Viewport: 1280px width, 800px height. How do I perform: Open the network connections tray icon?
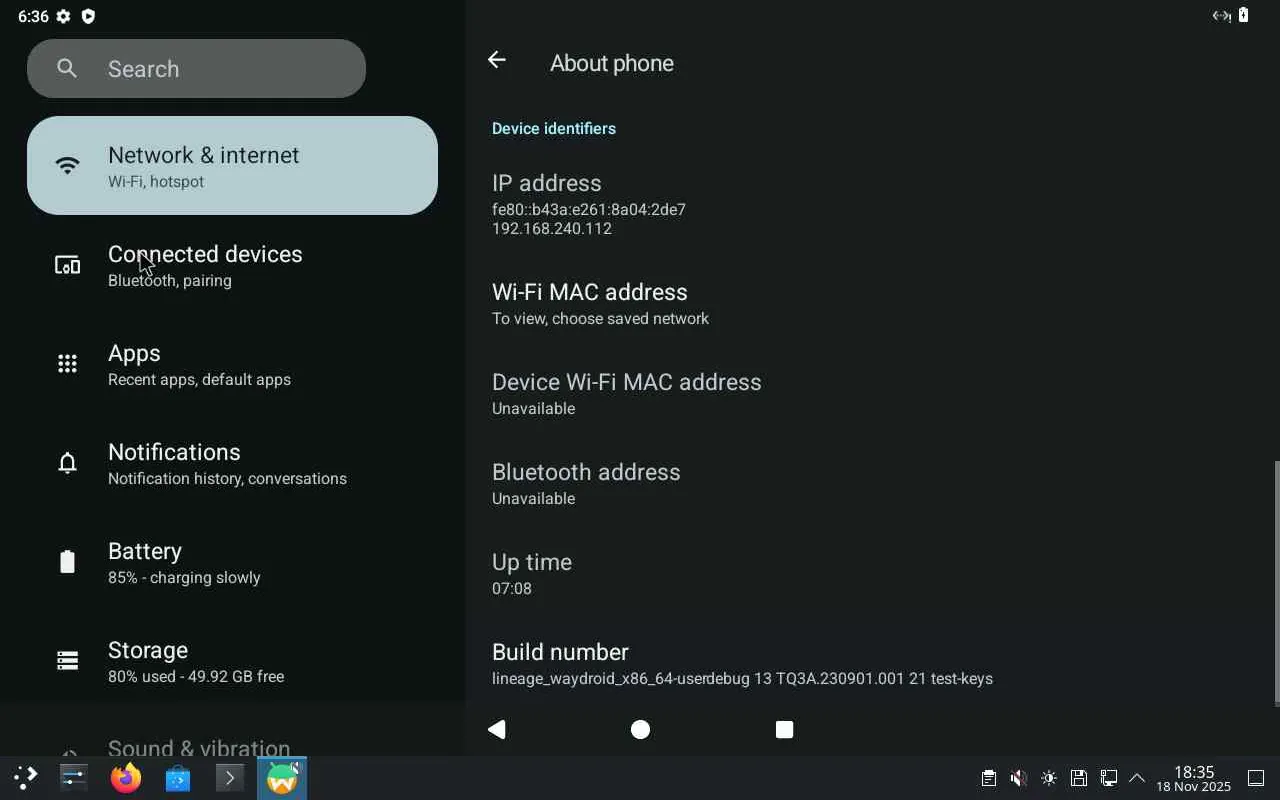[x=1108, y=778]
